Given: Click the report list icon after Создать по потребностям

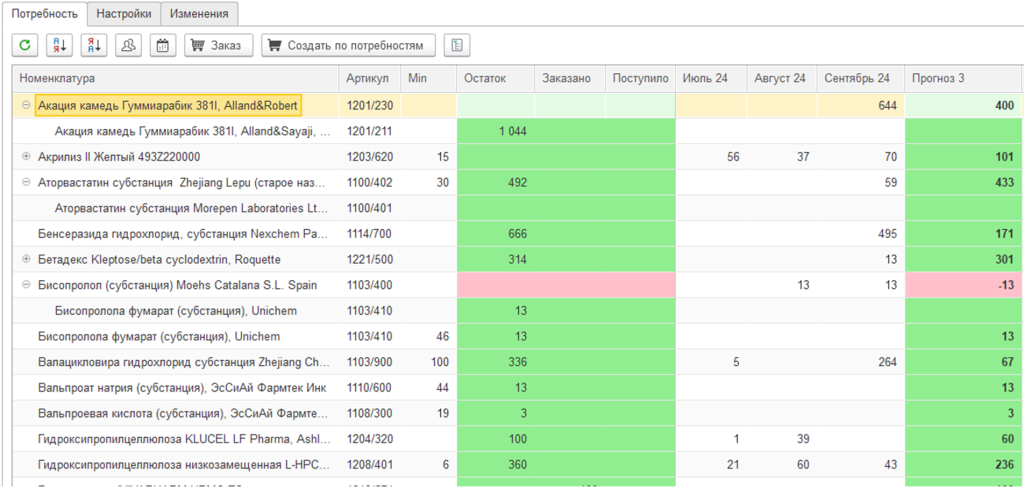Looking at the screenshot, I should 457,45.
